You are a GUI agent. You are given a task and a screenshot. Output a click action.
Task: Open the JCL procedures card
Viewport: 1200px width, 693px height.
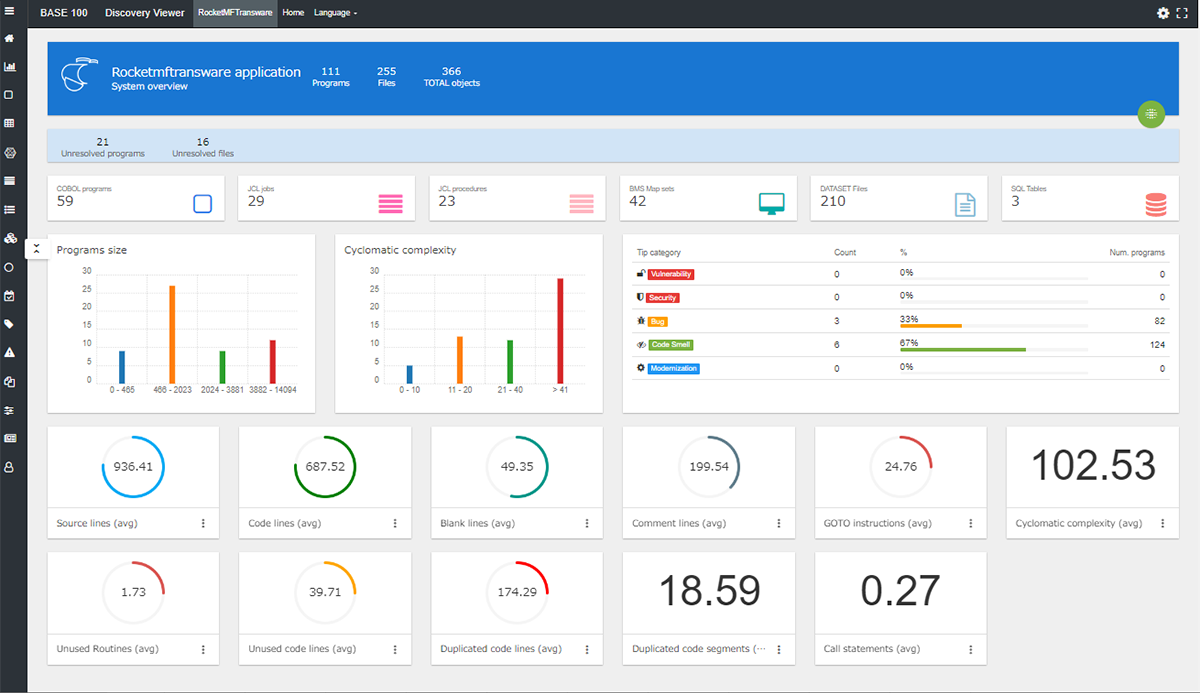click(x=518, y=198)
